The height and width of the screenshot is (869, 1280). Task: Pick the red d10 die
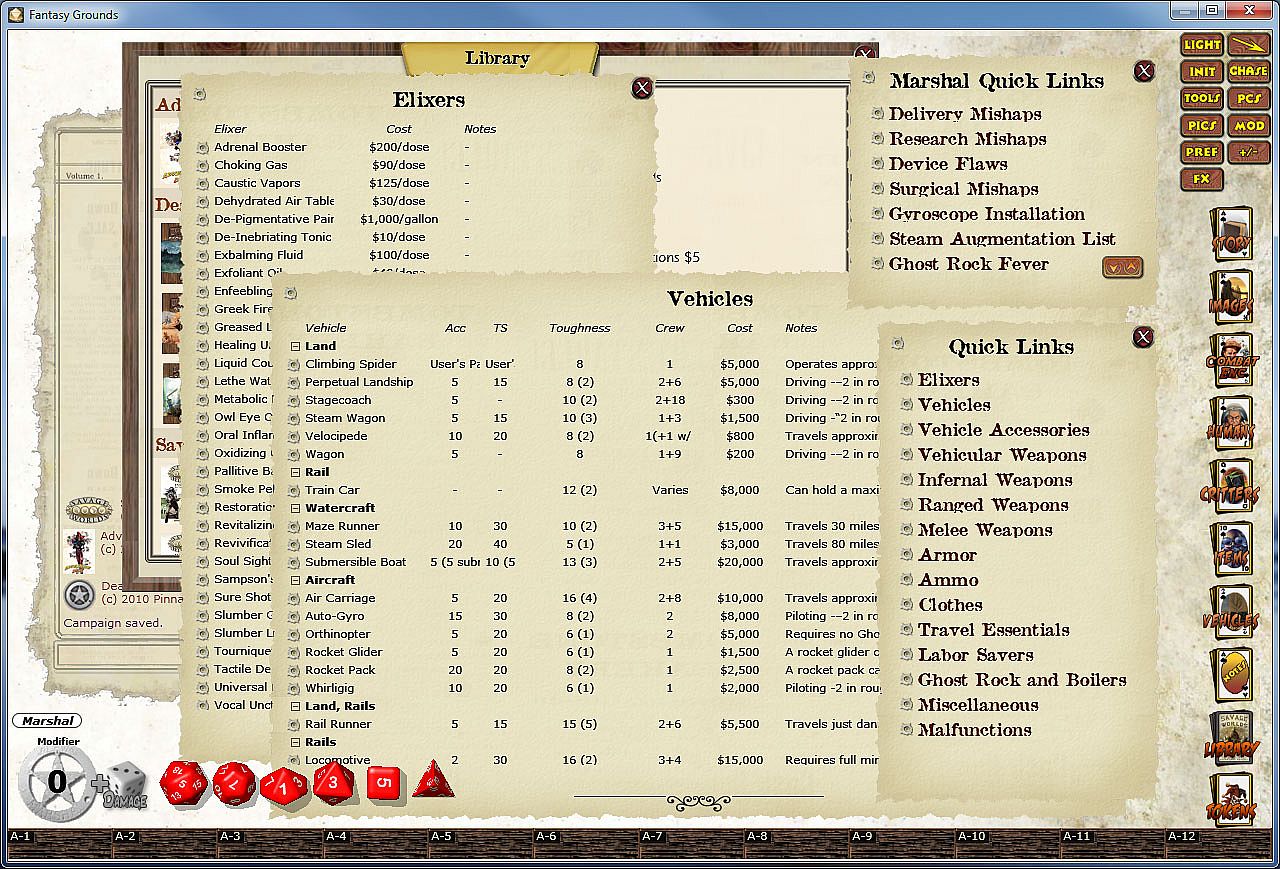tap(284, 786)
